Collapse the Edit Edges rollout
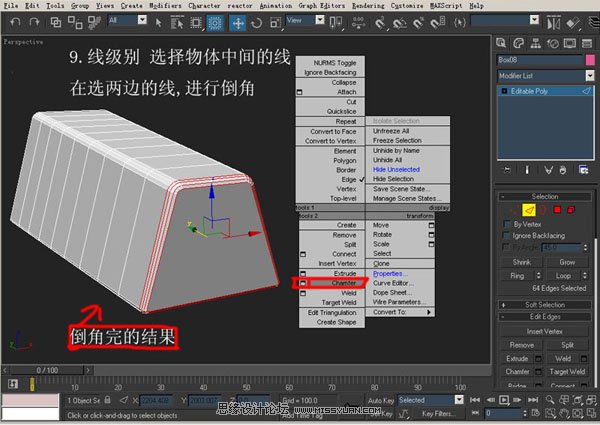 tap(545, 317)
